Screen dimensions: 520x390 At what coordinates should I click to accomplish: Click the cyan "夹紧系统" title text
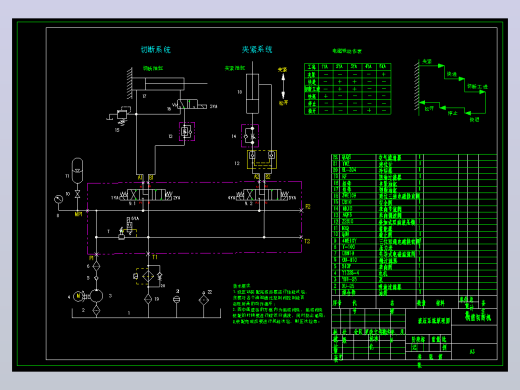257,50
